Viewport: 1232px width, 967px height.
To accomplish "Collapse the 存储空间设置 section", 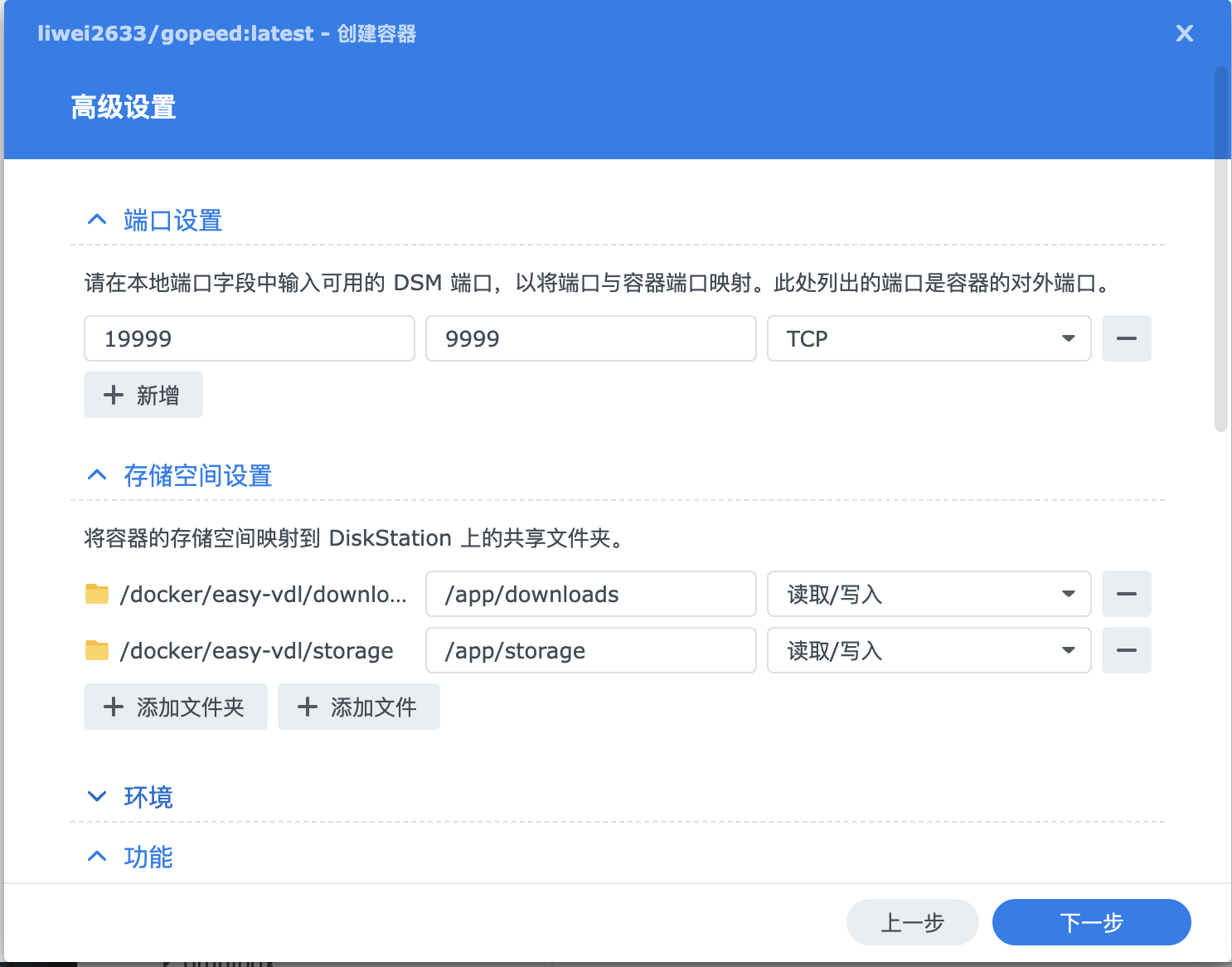I will tap(97, 475).
